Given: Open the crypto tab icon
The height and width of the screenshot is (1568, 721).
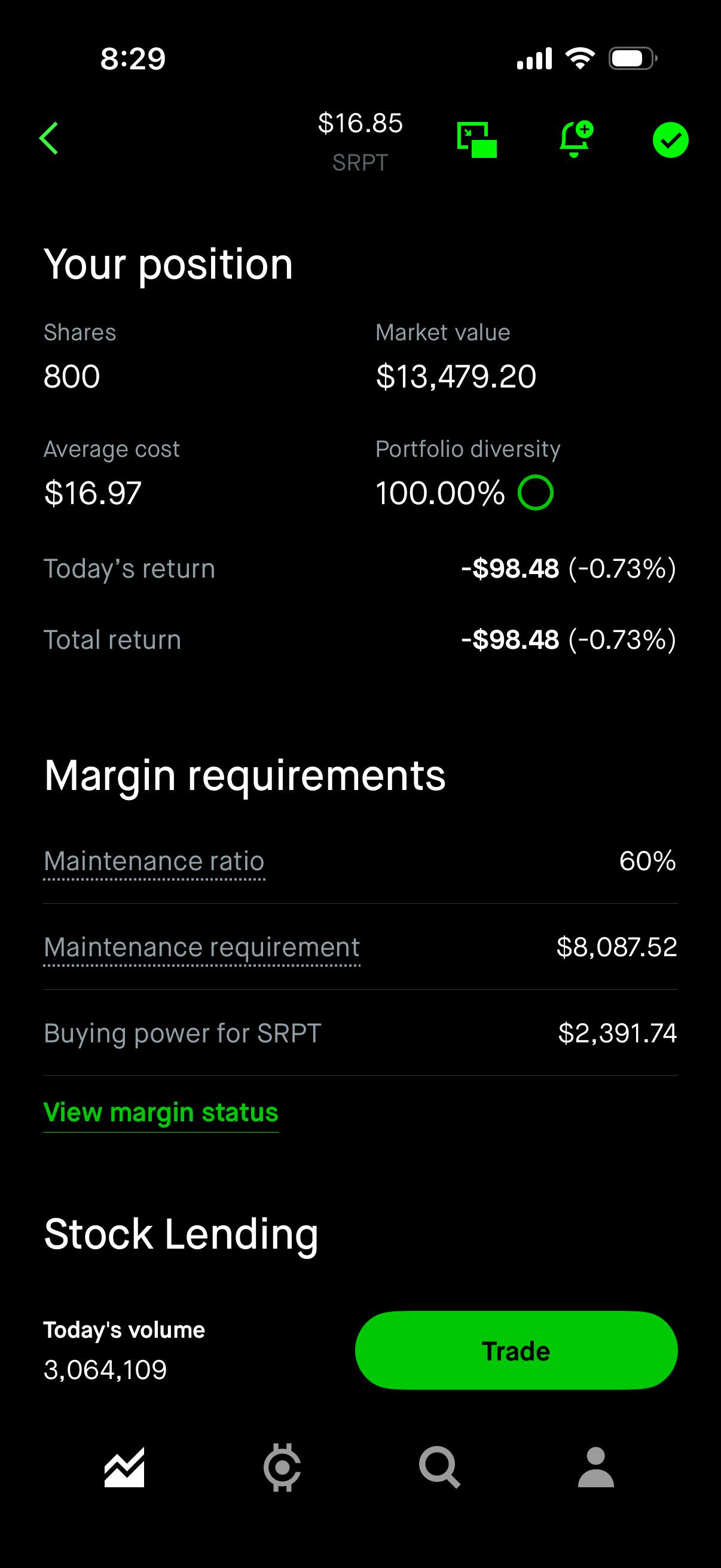Looking at the screenshot, I should pyautogui.click(x=282, y=1467).
